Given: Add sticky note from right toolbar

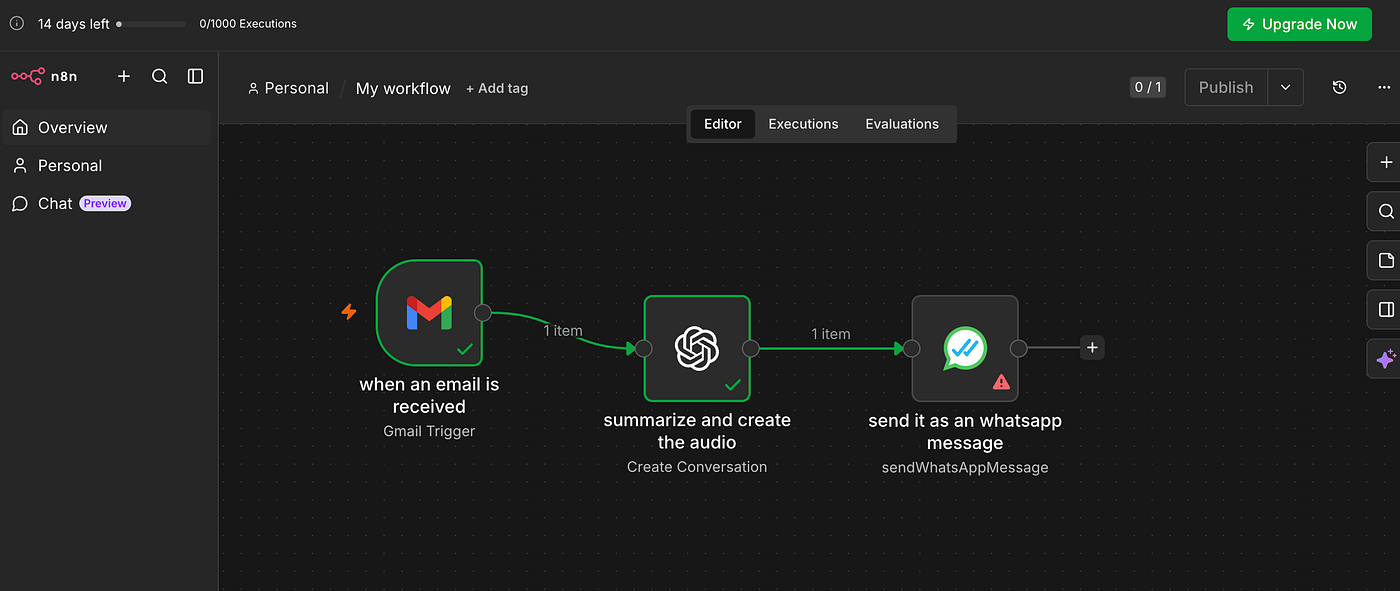Looking at the screenshot, I should point(1385,260).
